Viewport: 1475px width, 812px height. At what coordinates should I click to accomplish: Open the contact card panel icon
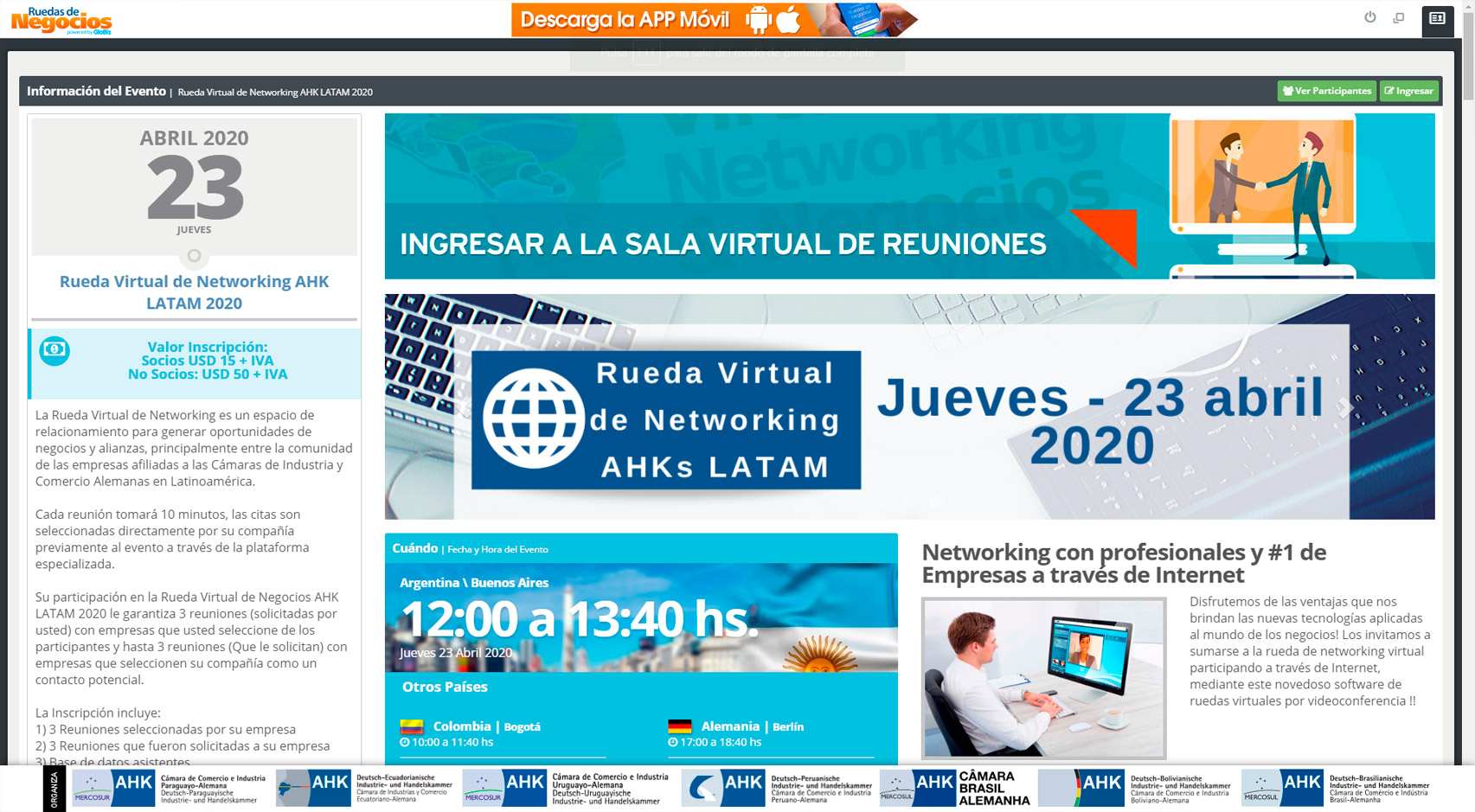coord(1437,18)
